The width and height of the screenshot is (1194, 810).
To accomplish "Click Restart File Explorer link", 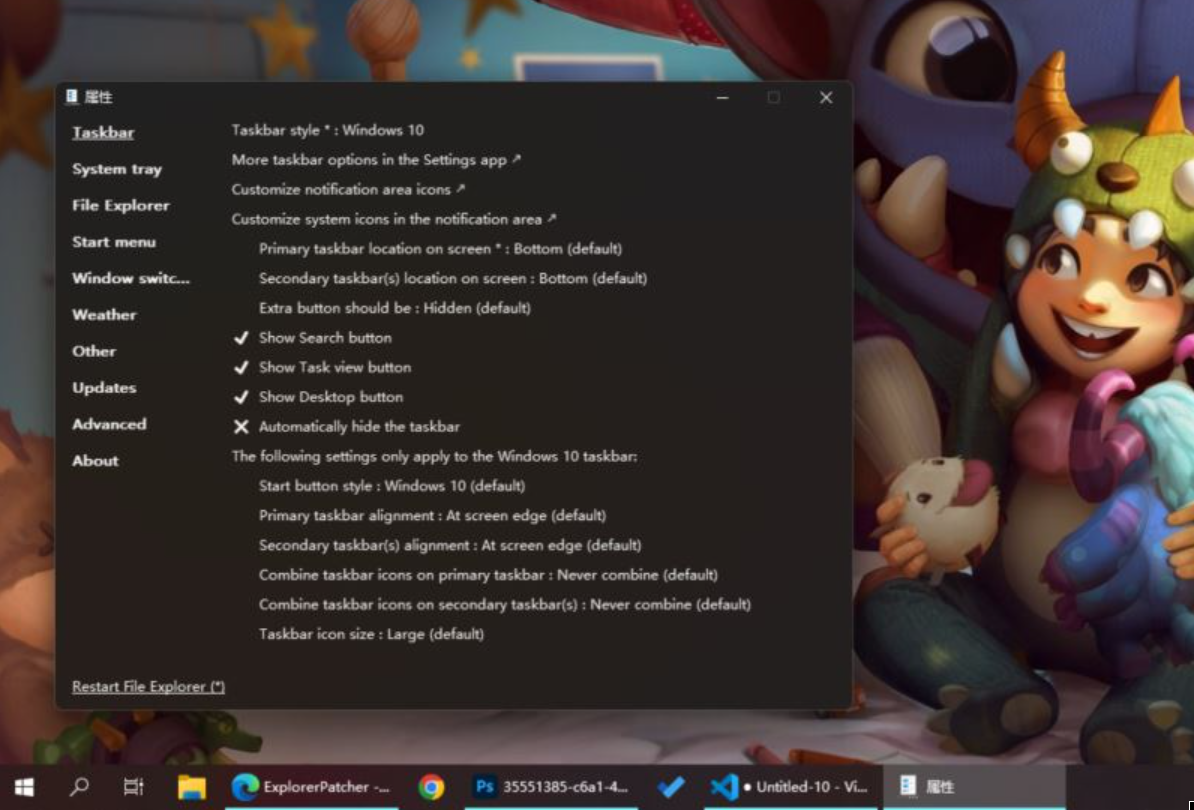I will click(x=148, y=687).
